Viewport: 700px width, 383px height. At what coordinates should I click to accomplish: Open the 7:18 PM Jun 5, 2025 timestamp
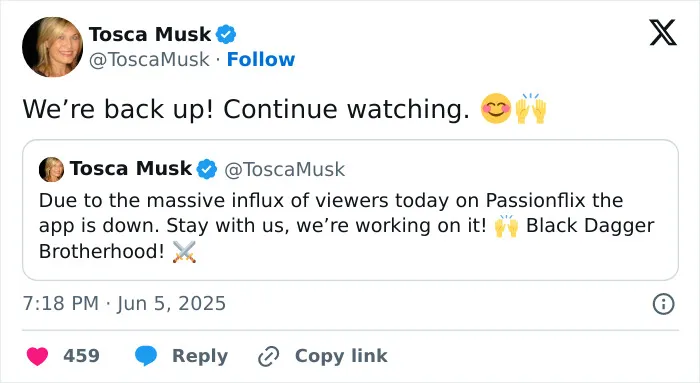(x=124, y=304)
